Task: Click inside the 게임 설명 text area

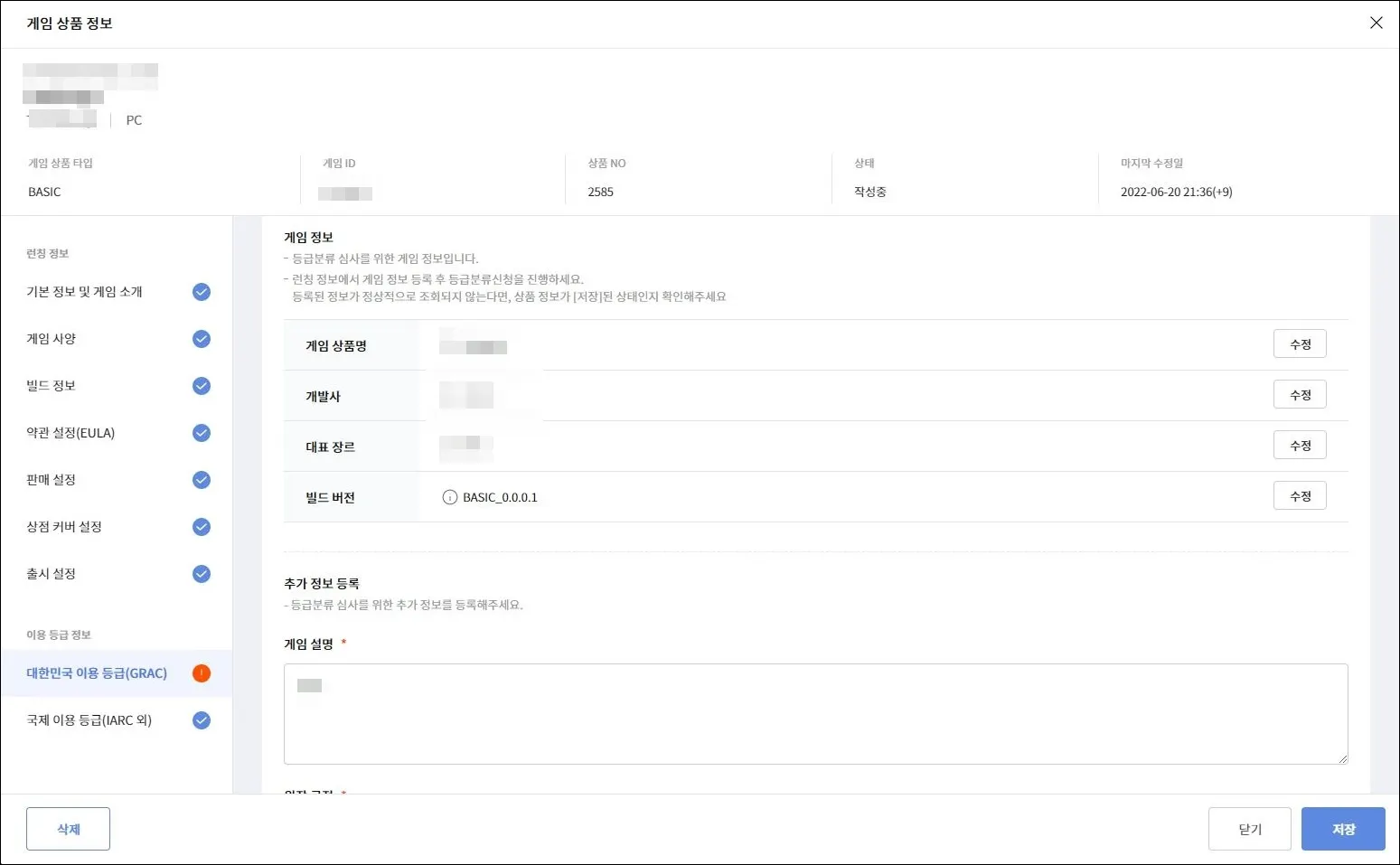Action: coord(815,714)
